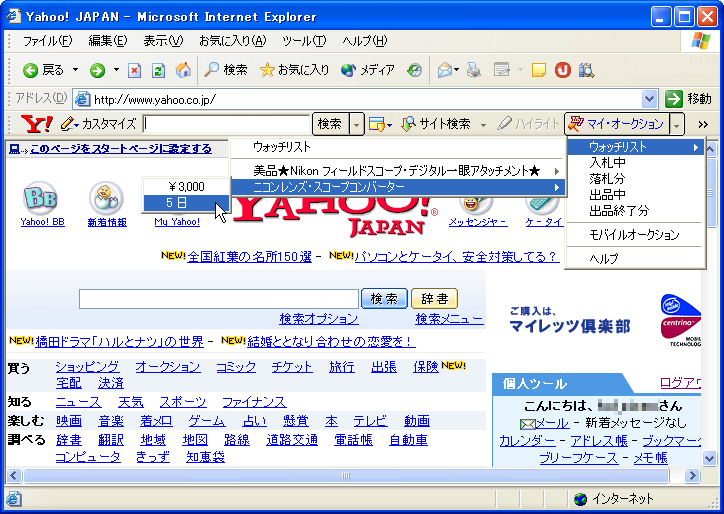Open the メディア media toolbar button

tap(368, 70)
